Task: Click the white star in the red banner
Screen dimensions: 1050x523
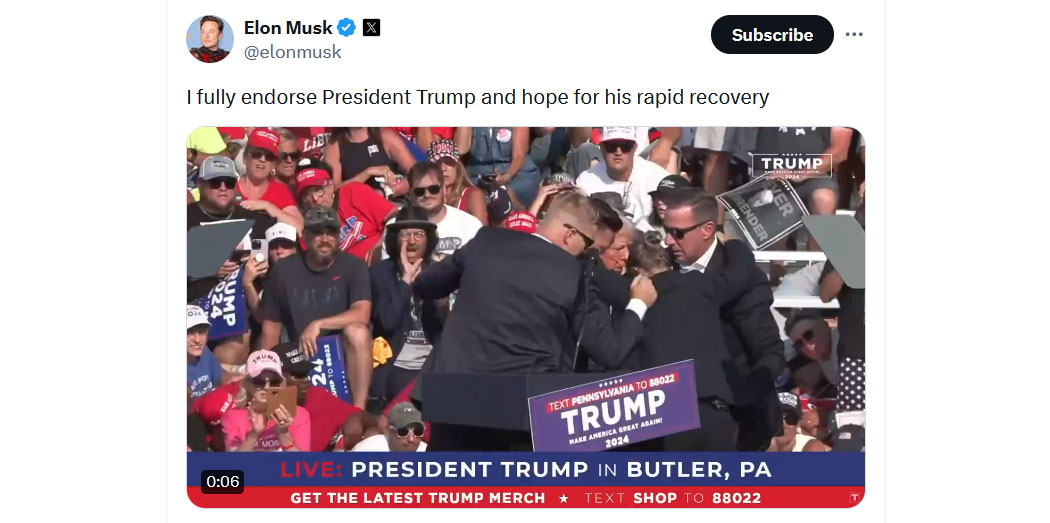Action: tap(564, 498)
